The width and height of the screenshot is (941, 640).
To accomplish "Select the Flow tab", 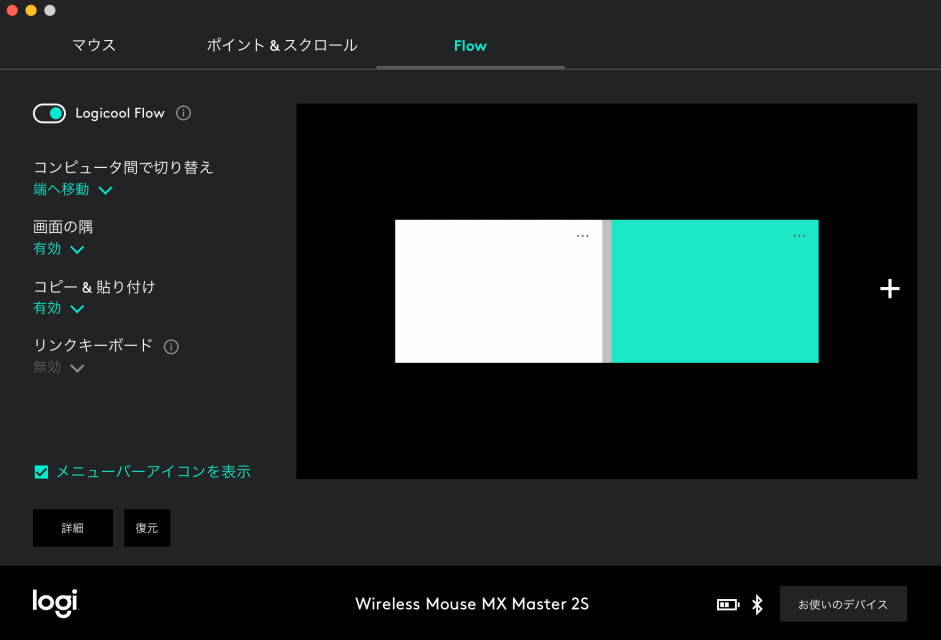I will [470, 46].
